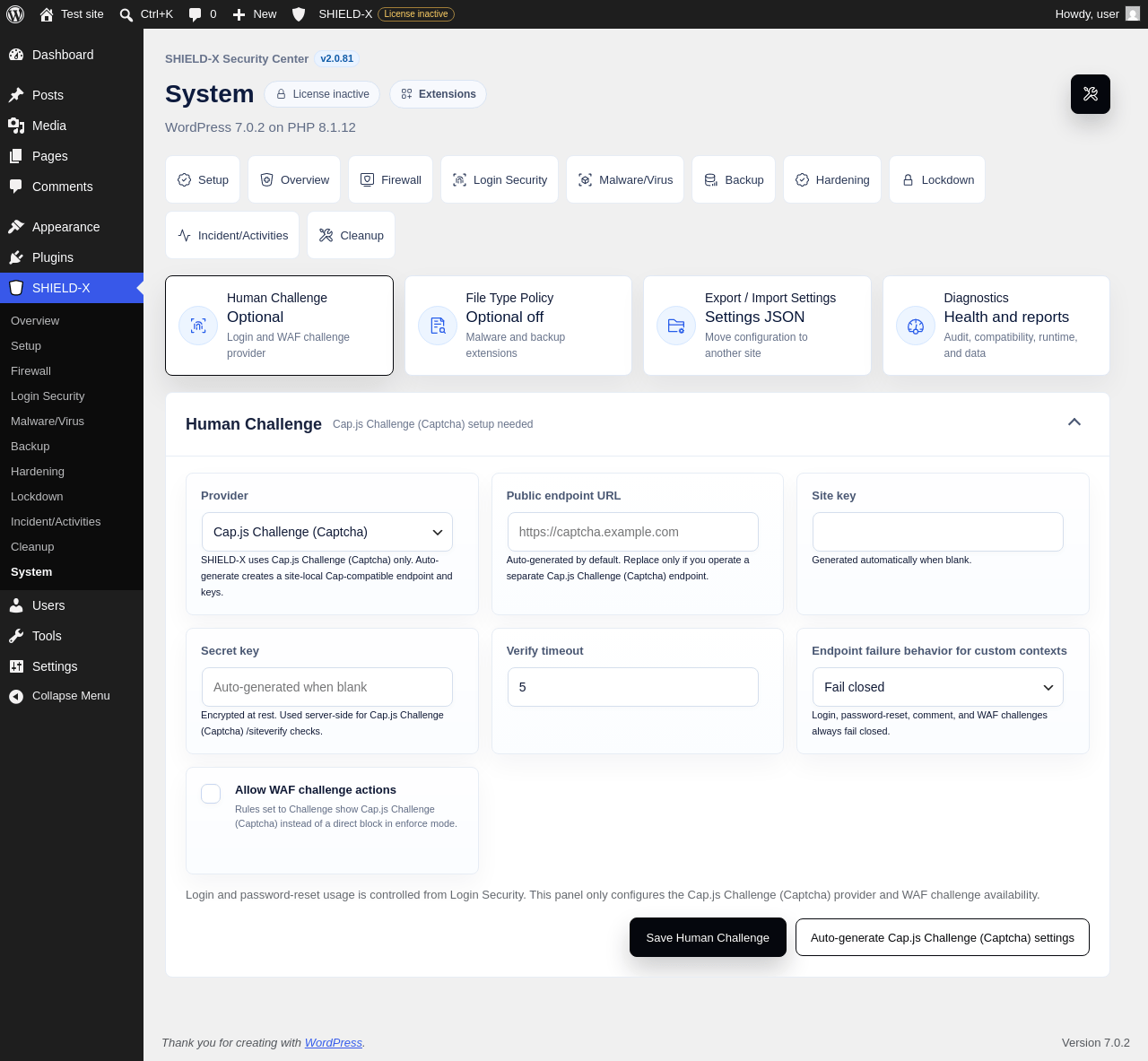Click the License inactive badge in admin bar
This screenshot has width=1148, height=1061.
pyautogui.click(x=416, y=14)
